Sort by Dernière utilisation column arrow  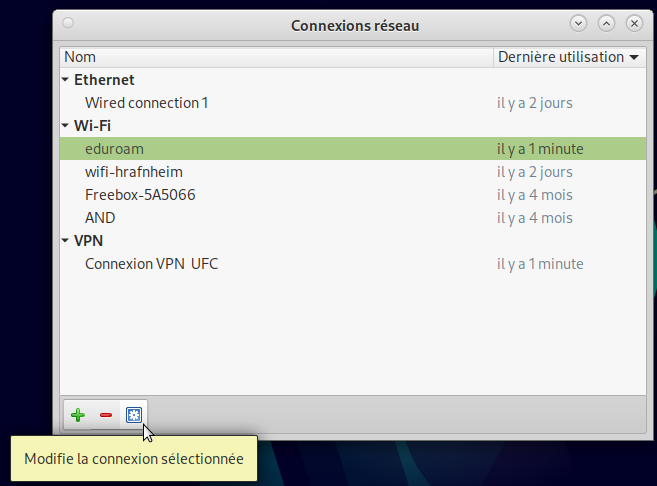(x=634, y=58)
